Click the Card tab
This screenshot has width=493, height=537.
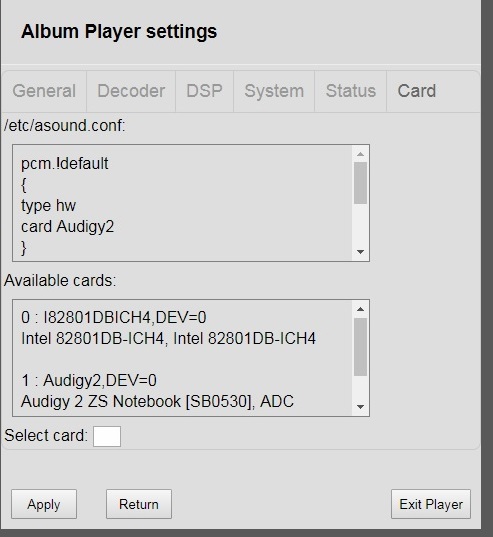point(417,91)
